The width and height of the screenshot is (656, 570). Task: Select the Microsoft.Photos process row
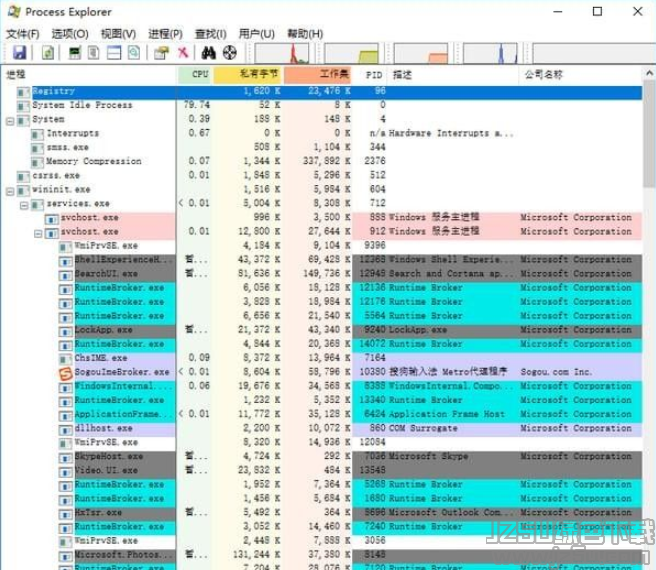click(351, 555)
